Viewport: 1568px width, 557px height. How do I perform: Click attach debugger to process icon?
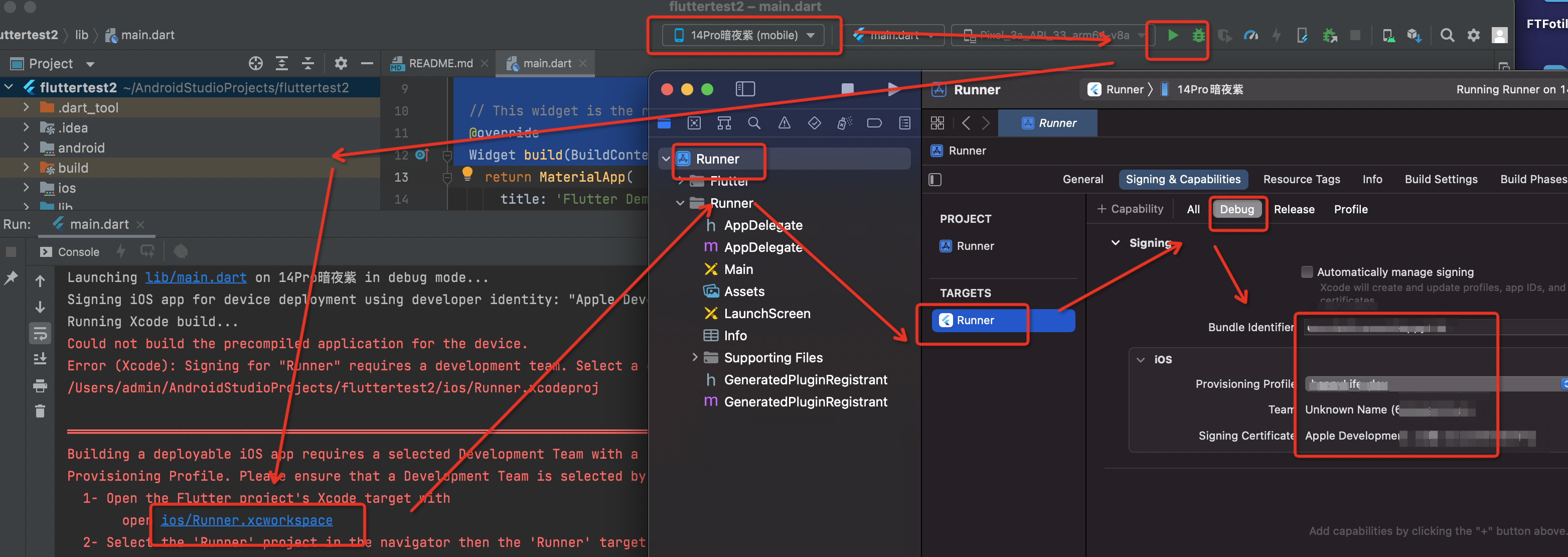tap(1329, 35)
